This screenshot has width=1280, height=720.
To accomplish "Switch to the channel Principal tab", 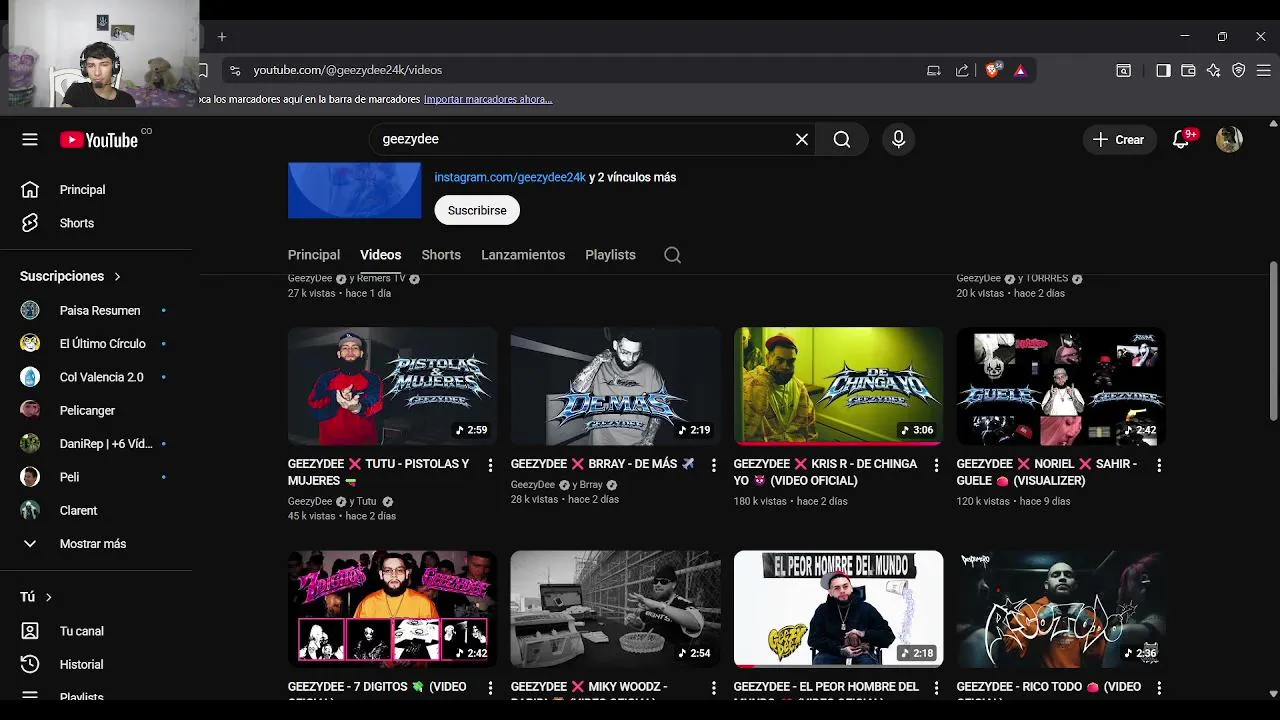I will 314,255.
